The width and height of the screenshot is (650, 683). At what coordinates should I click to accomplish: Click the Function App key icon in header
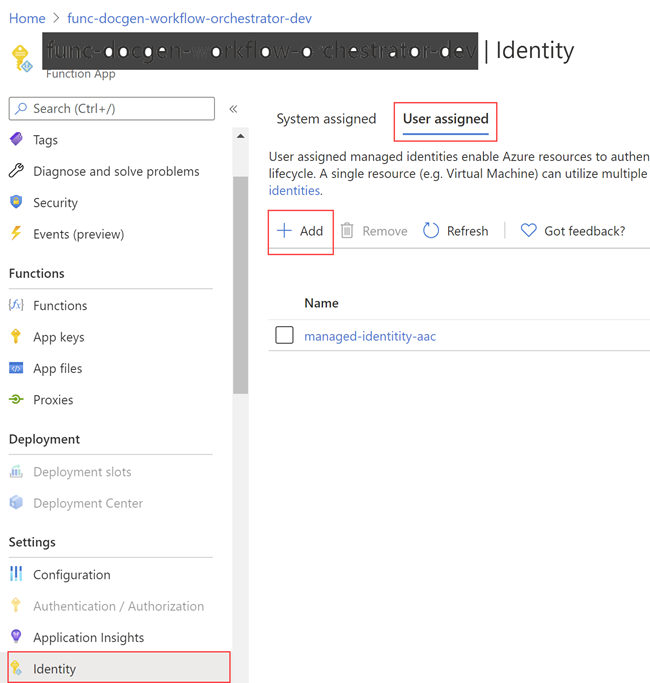point(22,59)
